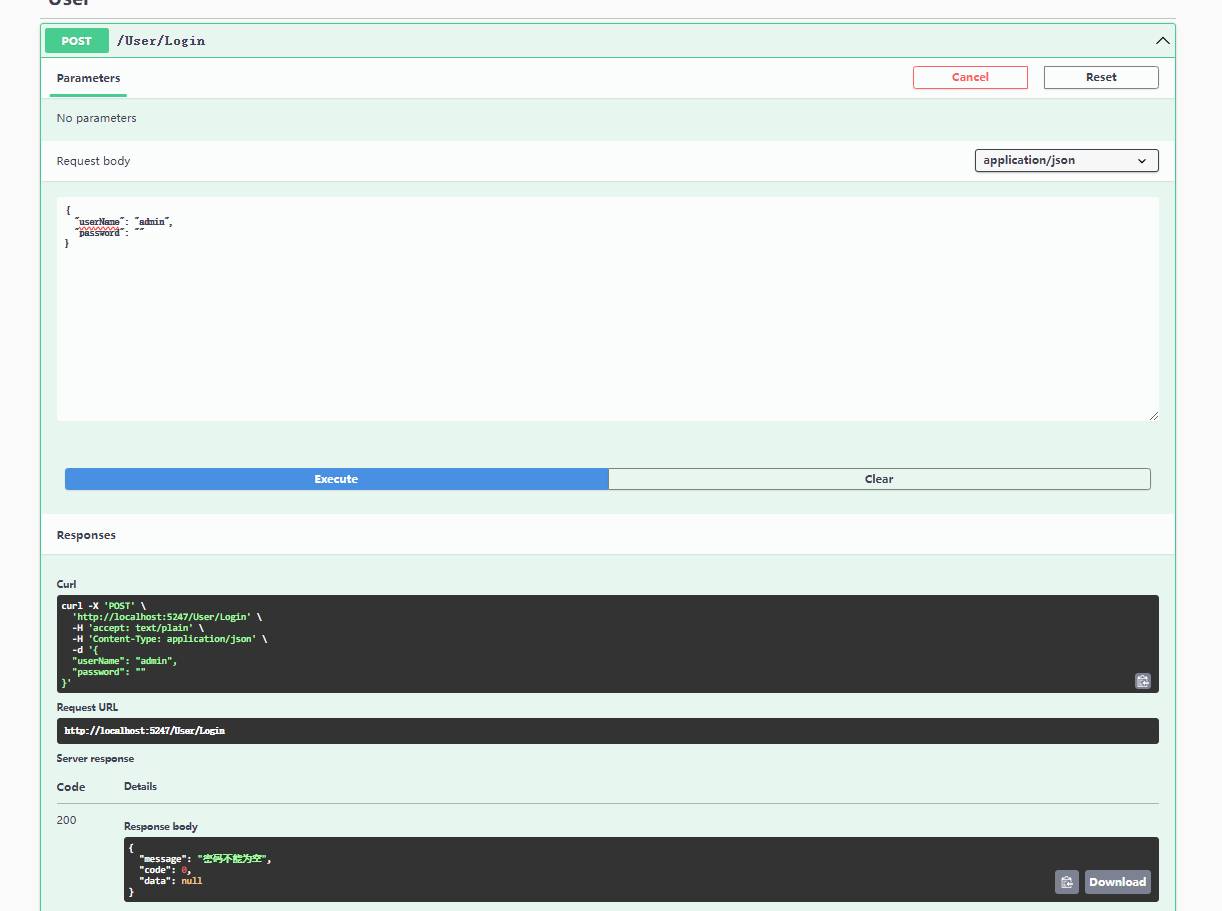This screenshot has width=1222, height=911.
Task: Click the 200 response status code
Action: [x=66, y=820]
